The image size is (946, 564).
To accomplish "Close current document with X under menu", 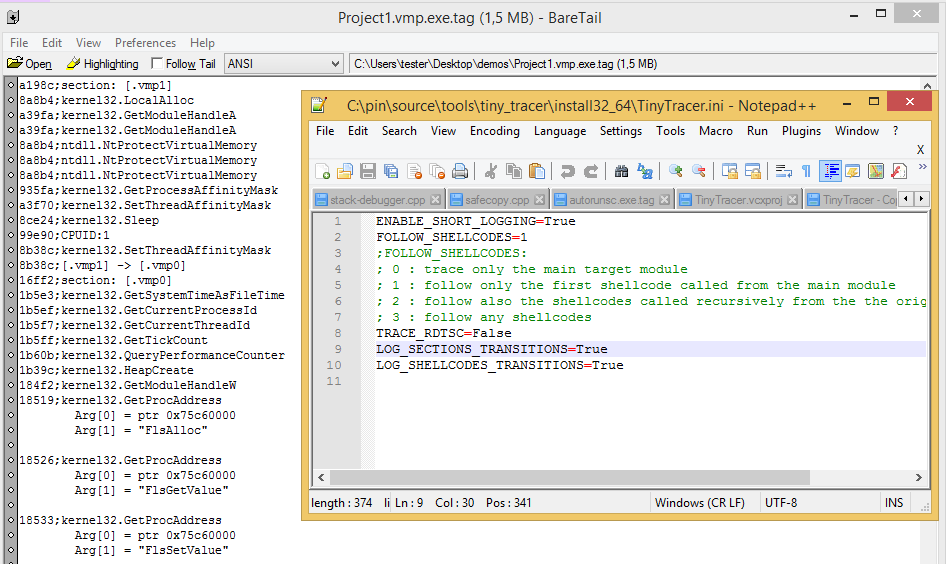I will (920, 150).
